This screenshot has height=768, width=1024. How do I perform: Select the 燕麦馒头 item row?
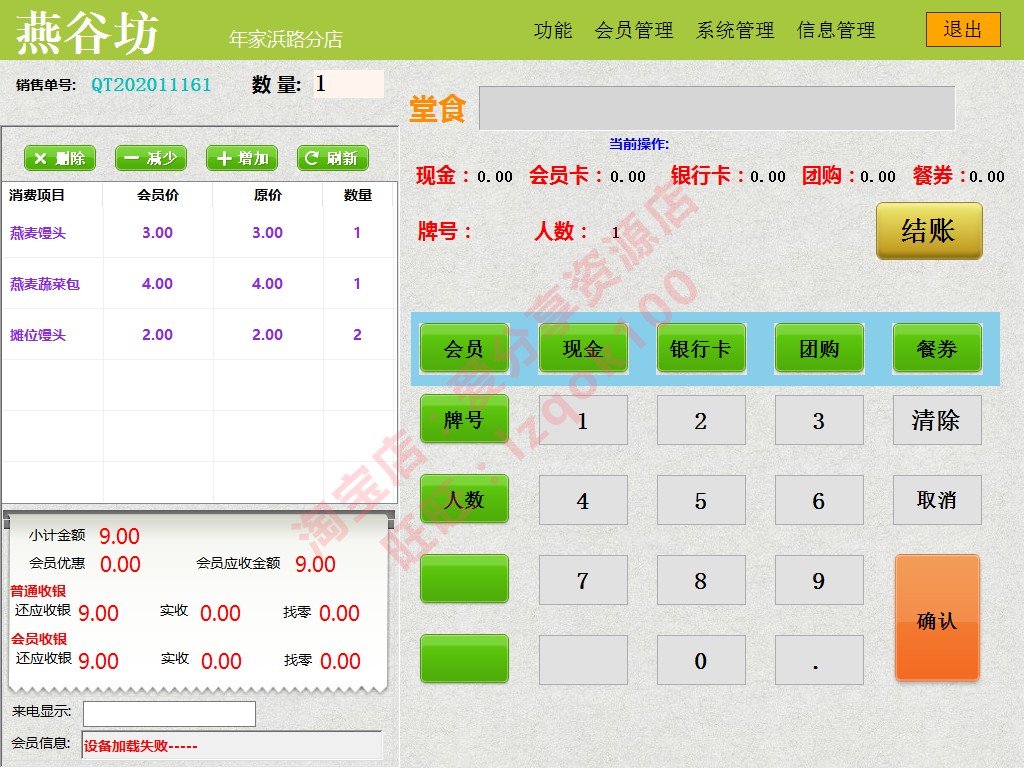pos(199,232)
